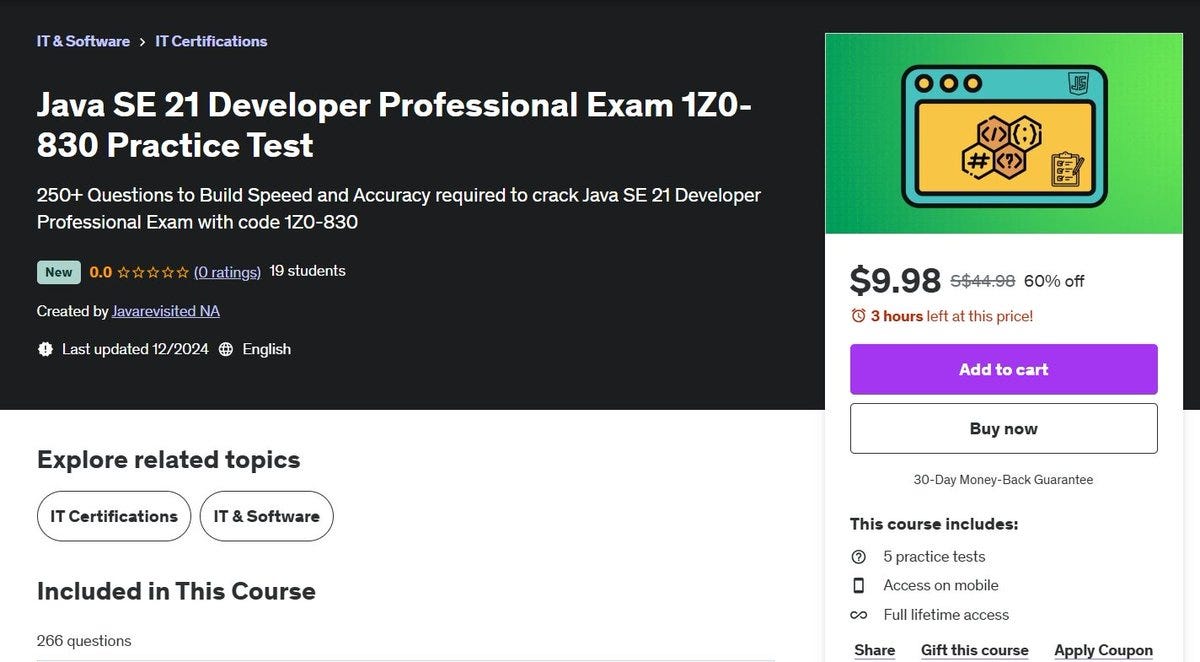Select the IT & Software topic pill

tap(267, 516)
